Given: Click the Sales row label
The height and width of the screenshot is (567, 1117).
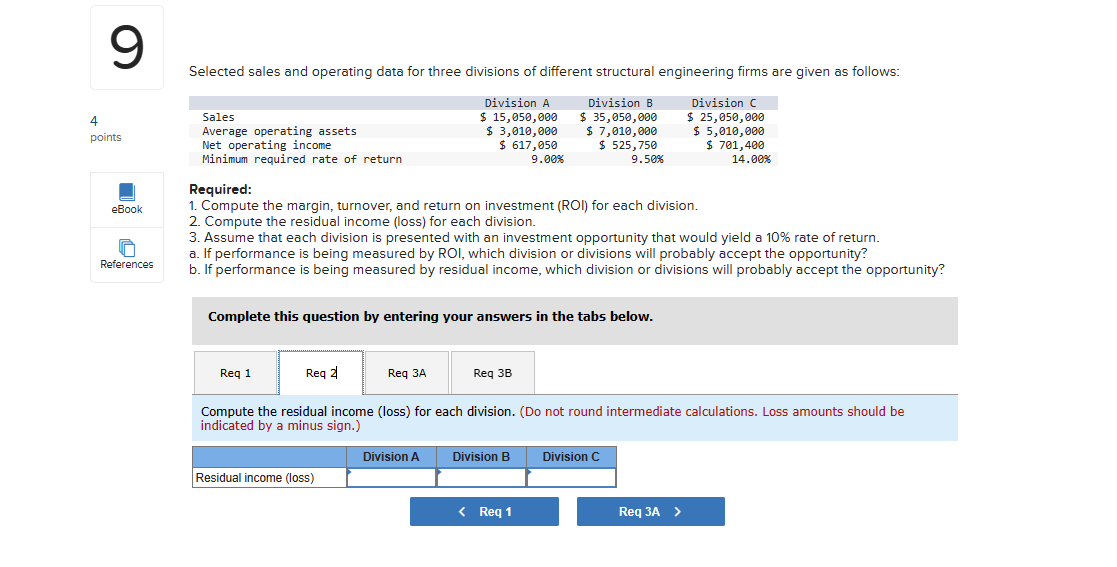Looking at the screenshot, I should (x=218, y=117).
